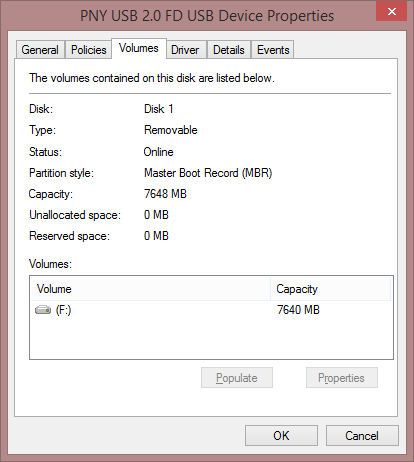Select the (F:) volume row
Screen dimensions: 414x462
(x=211, y=310)
